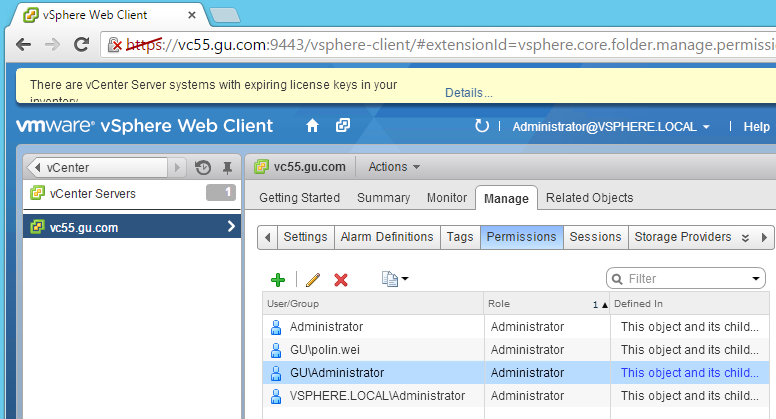Select the Alarm Definitions sub-tab
Image resolution: width=776 pixels, height=419 pixels.
pyautogui.click(x=387, y=237)
